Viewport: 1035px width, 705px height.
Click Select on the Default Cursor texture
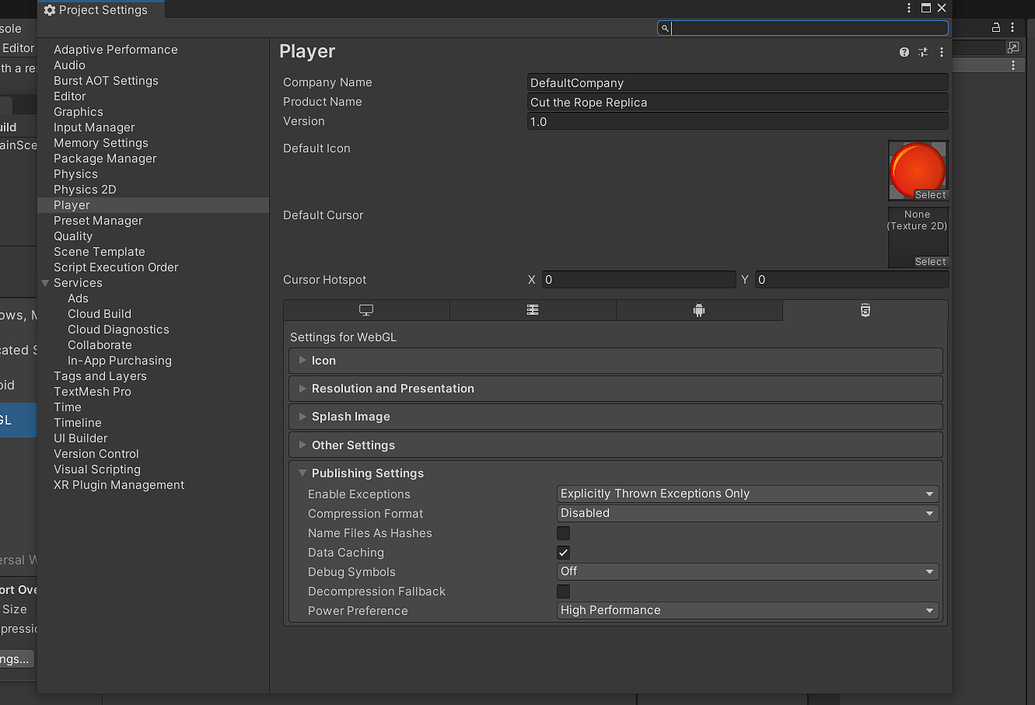(x=929, y=262)
